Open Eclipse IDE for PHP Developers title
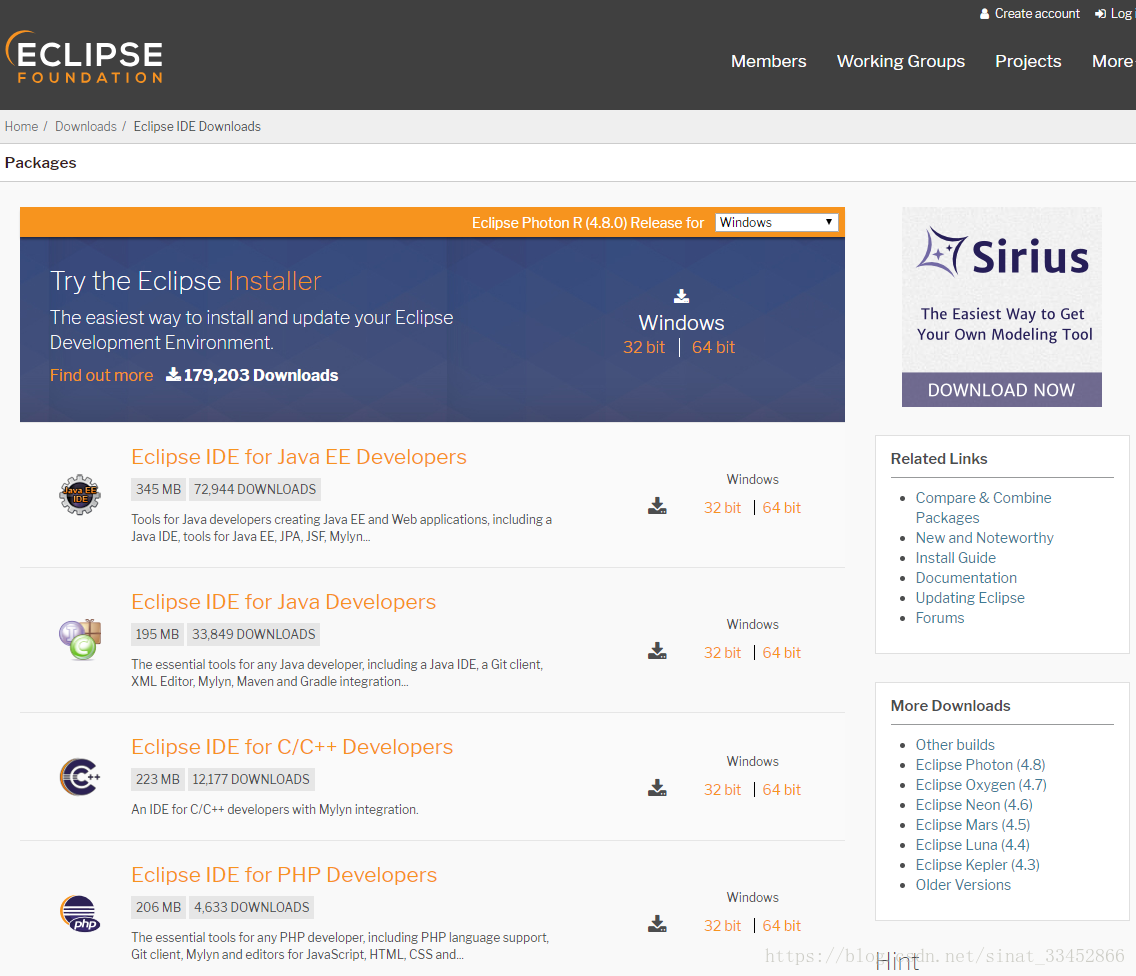Screen dimensions: 1136x976 pyautogui.click(x=284, y=875)
